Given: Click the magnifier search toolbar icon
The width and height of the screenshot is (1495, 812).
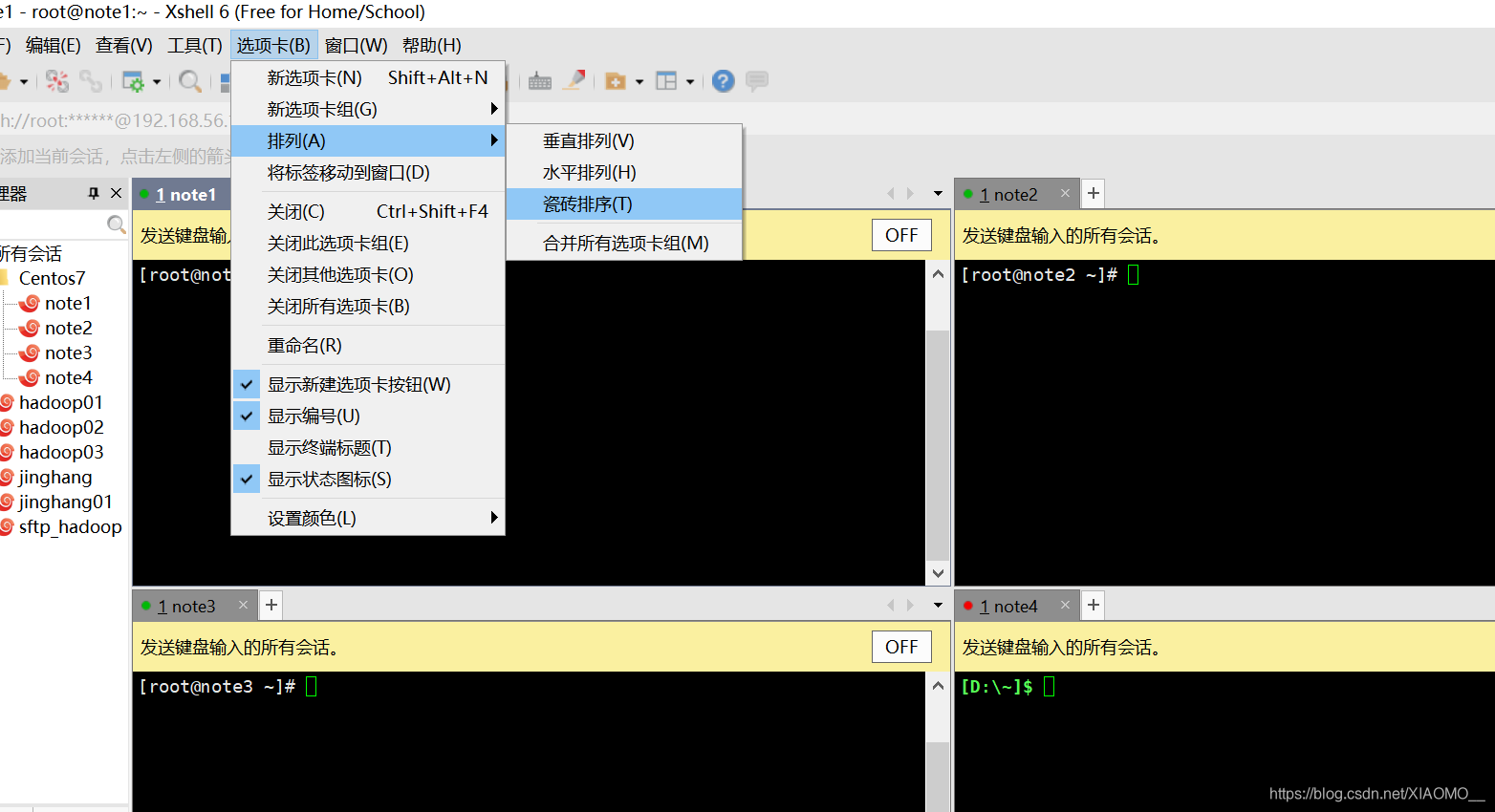Looking at the screenshot, I should click(190, 81).
